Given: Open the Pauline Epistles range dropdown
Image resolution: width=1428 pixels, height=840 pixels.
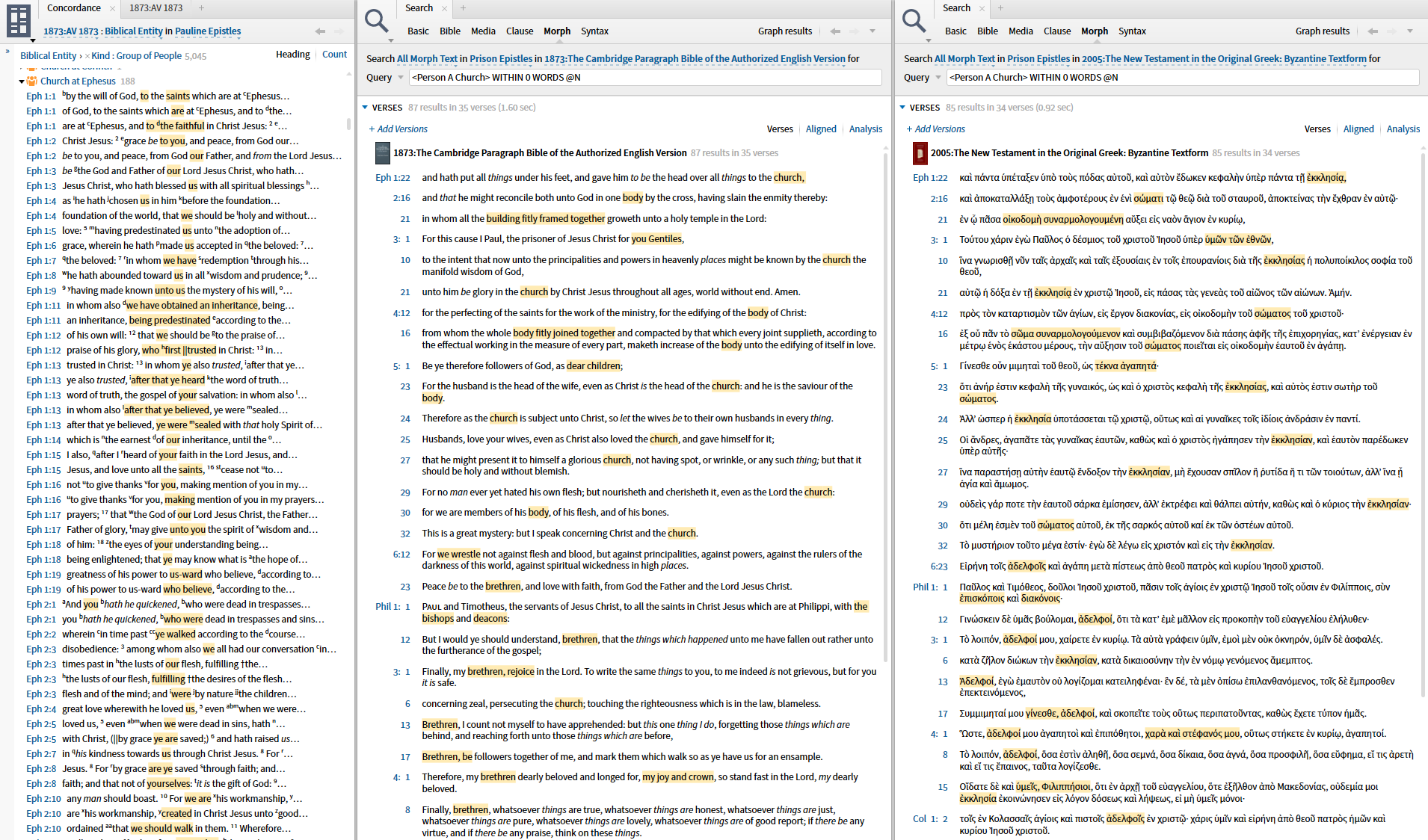Looking at the screenshot, I should coord(208,31).
